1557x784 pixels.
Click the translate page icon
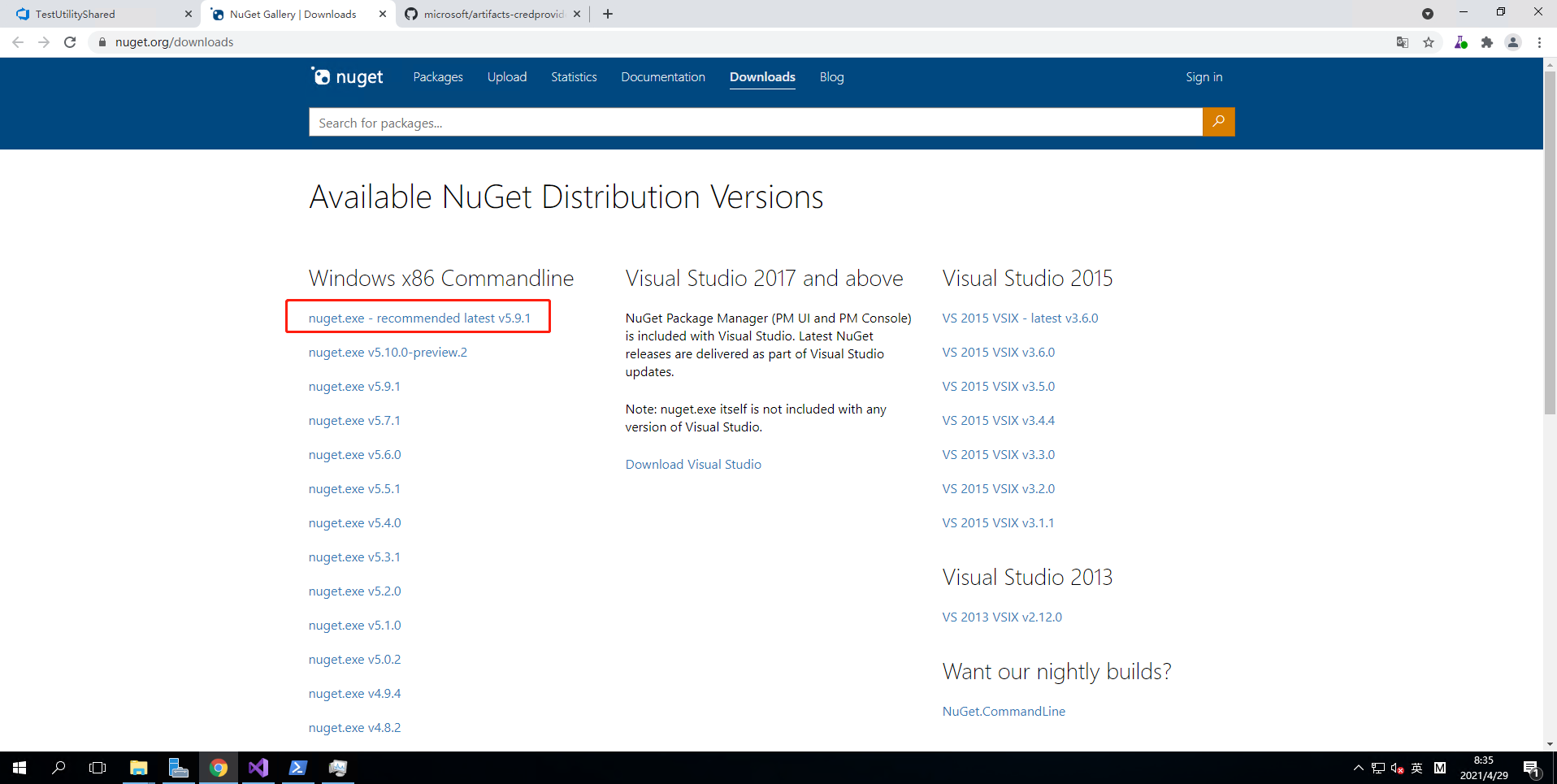1403,42
